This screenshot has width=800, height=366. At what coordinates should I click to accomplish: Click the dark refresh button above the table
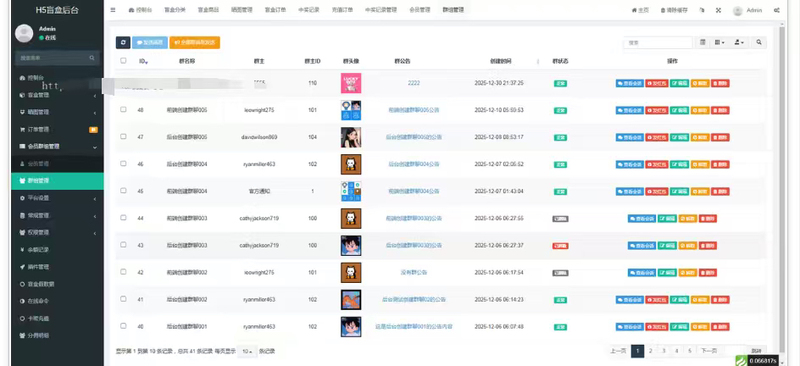click(x=123, y=43)
